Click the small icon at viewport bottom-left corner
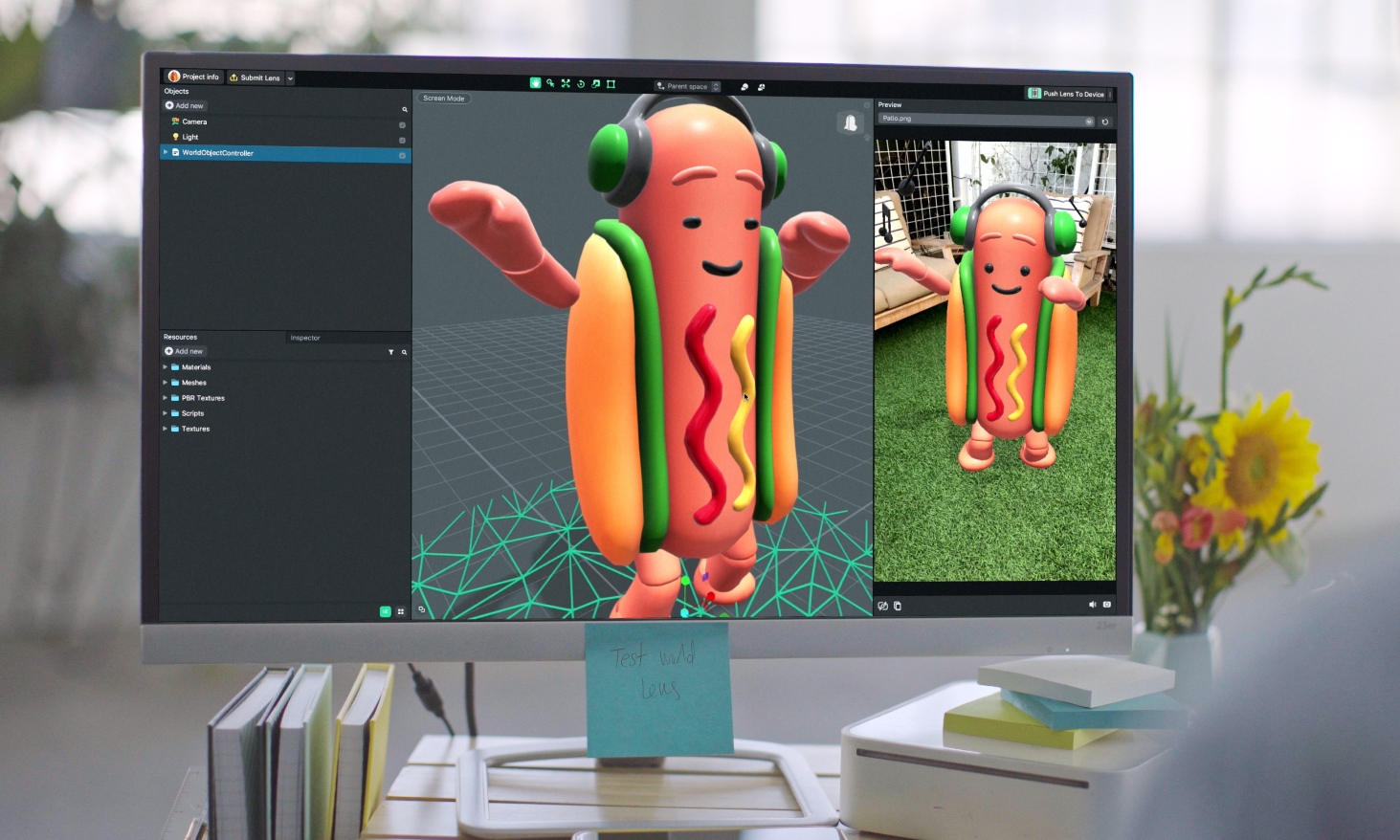 pyautogui.click(x=421, y=609)
